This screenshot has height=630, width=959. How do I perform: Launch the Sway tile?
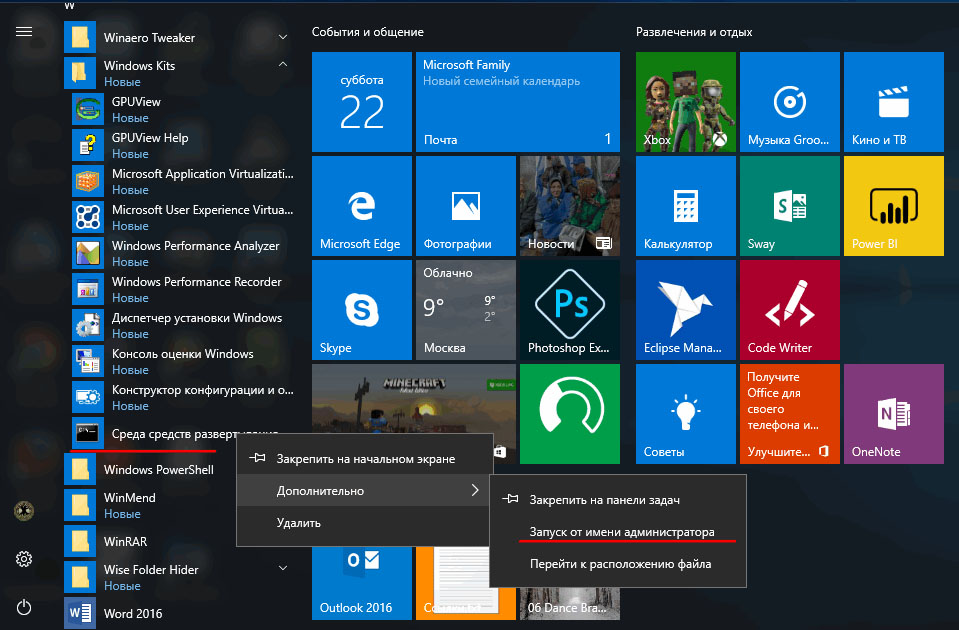click(x=790, y=206)
